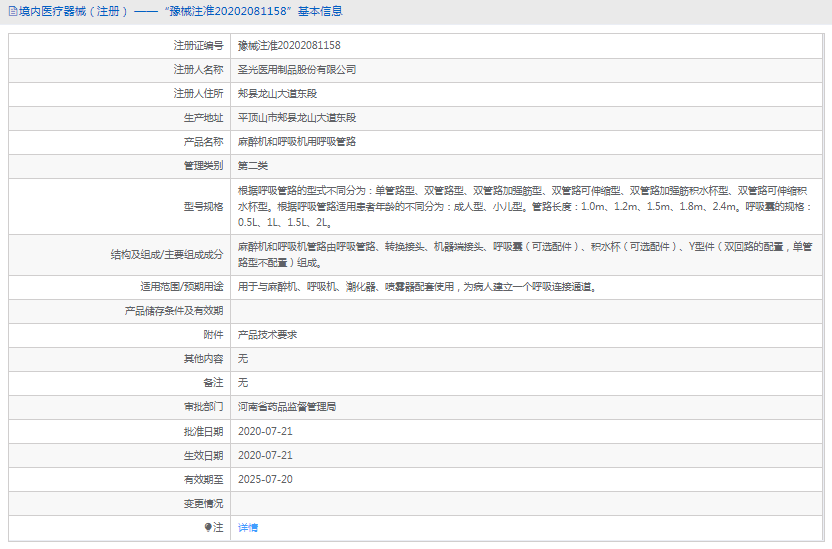Screen dimensions: 832x549
Task: Click approval department 河南省药品监督管理局
Action: 287,407
